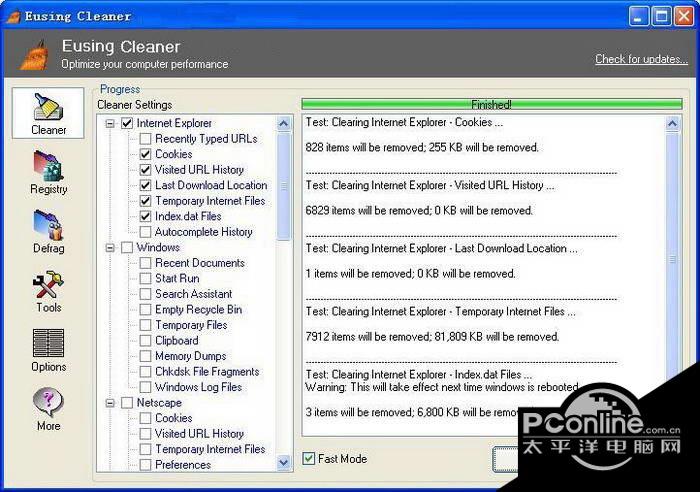700x492 pixels.
Task: Close the Eusing Cleaner window
Action: 684,17
